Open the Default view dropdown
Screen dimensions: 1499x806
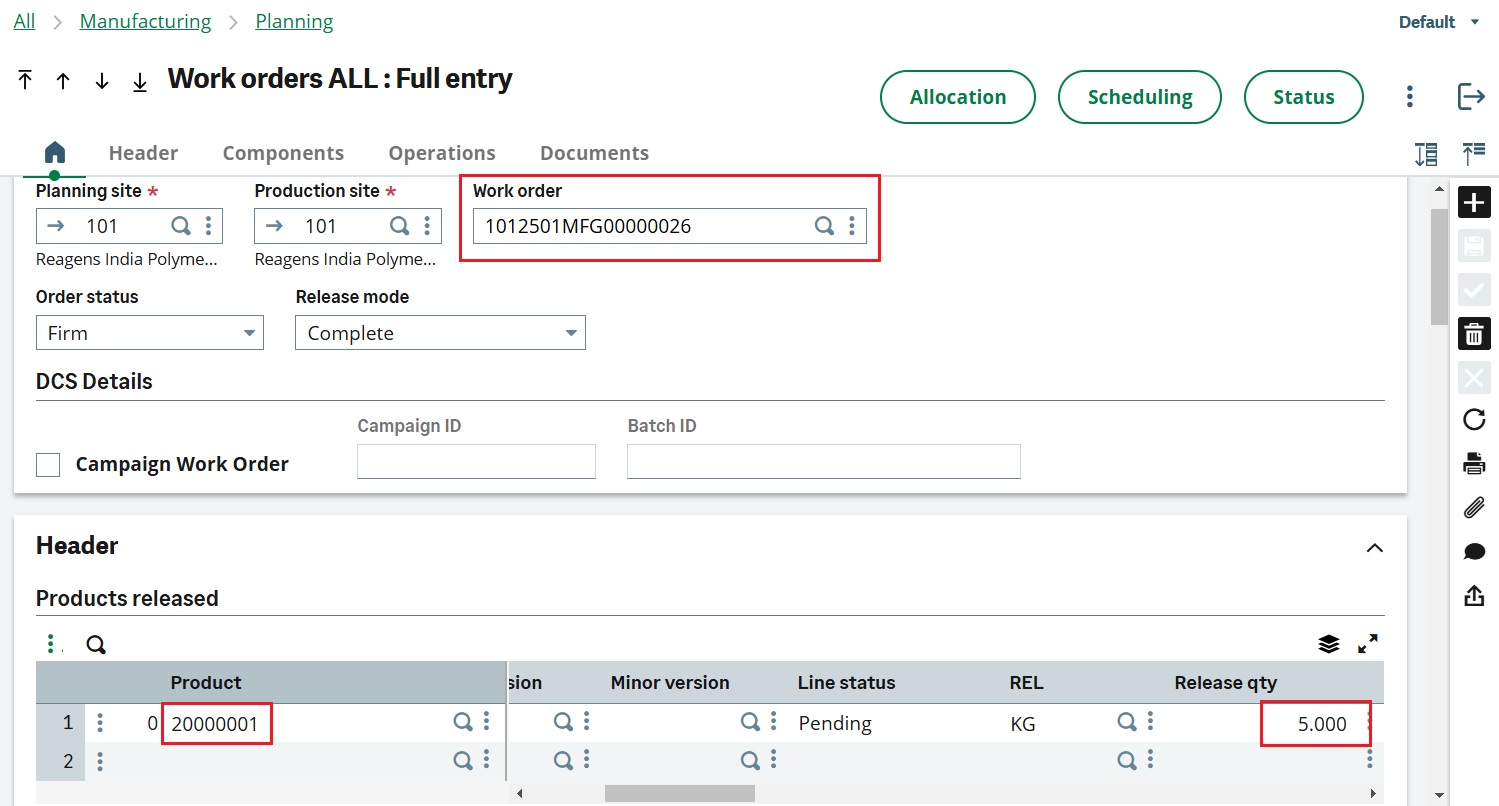pyautogui.click(x=1439, y=22)
